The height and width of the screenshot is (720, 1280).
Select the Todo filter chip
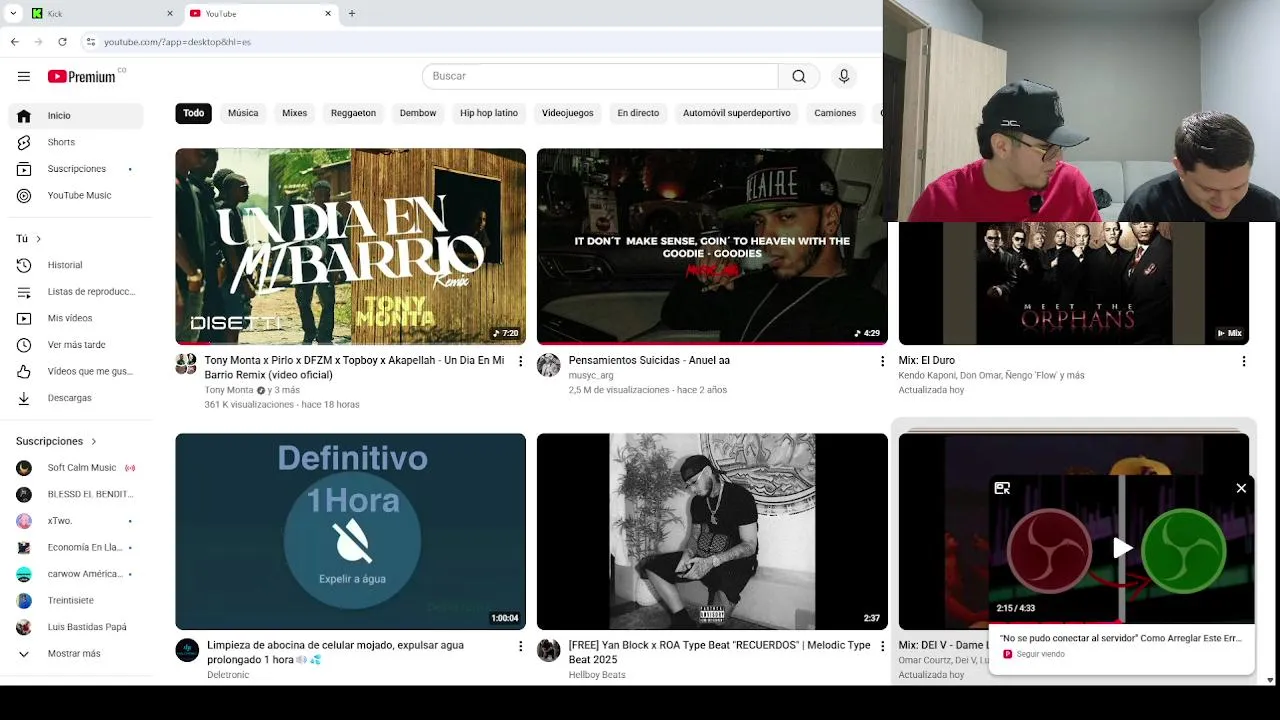[194, 113]
